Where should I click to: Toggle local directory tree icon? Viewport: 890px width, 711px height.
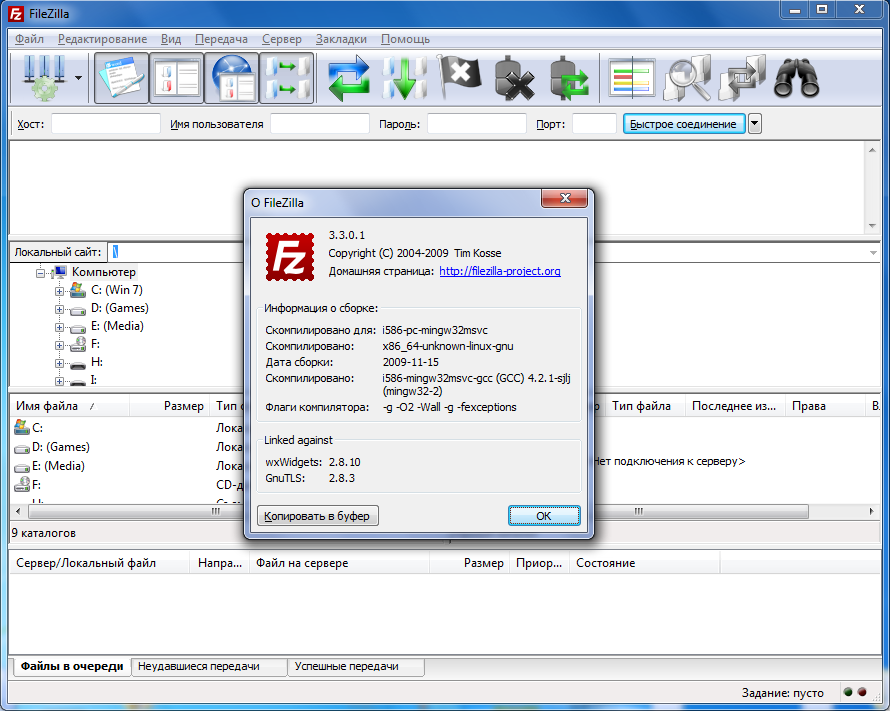pos(177,78)
